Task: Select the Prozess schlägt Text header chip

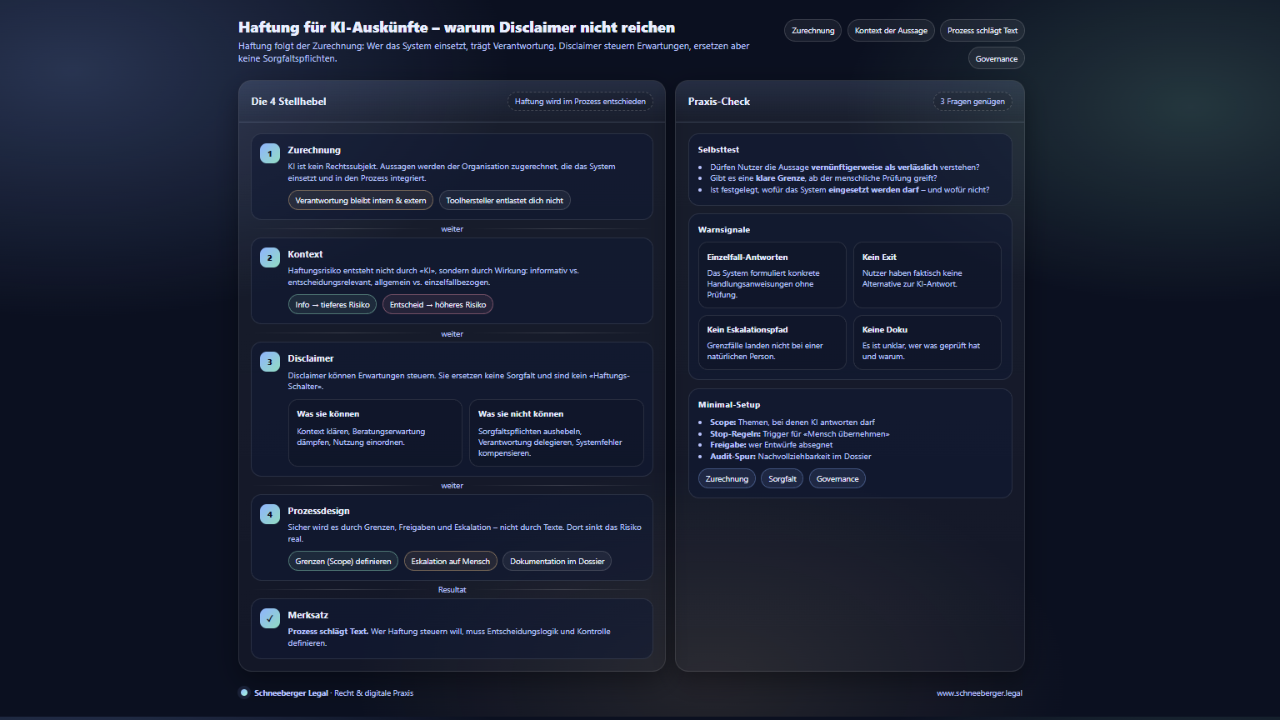Action: click(x=982, y=31)
